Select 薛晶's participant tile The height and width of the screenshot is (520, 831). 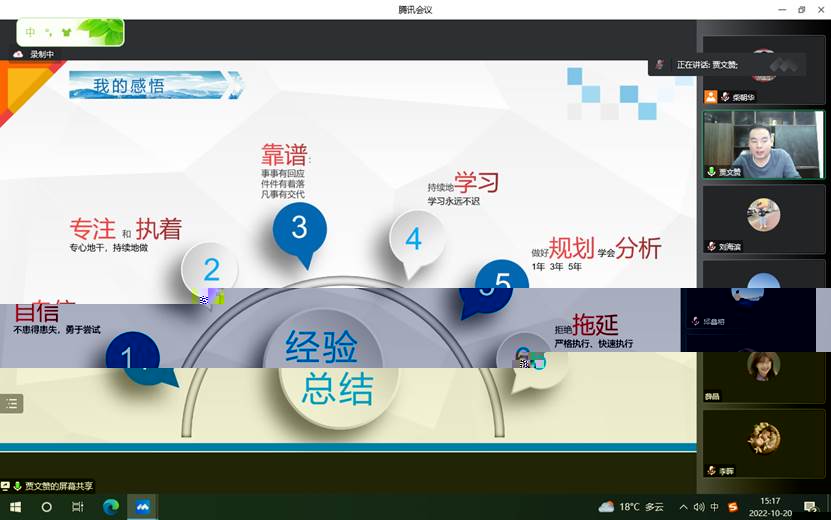tap(764, 376)
